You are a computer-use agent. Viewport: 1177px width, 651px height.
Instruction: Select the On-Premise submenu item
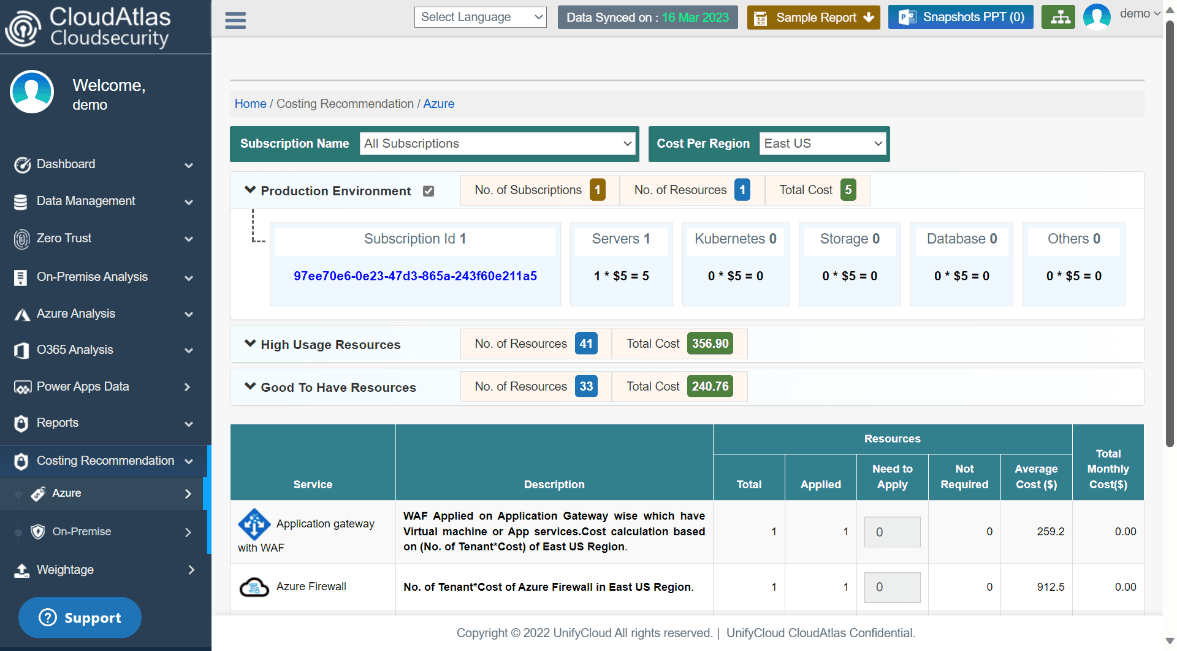point(104,532)
